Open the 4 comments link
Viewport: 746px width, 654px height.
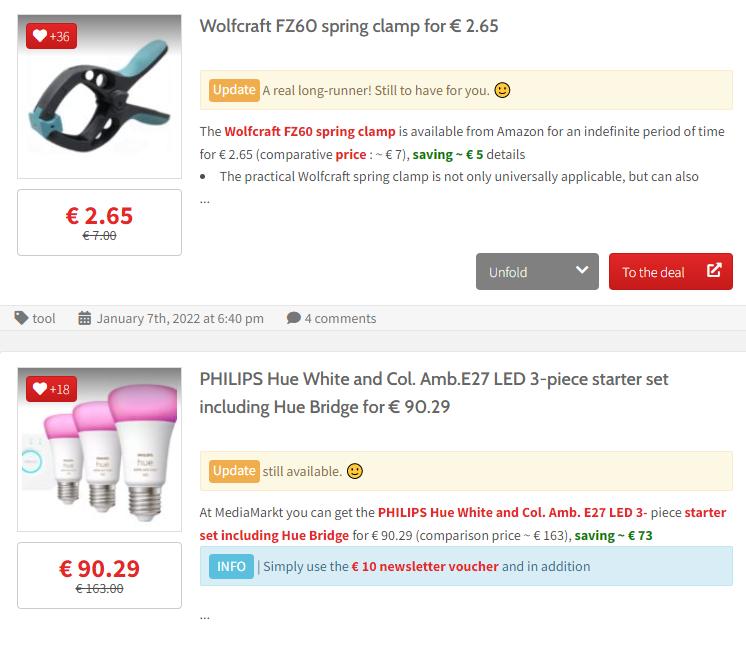pos(340,318)
